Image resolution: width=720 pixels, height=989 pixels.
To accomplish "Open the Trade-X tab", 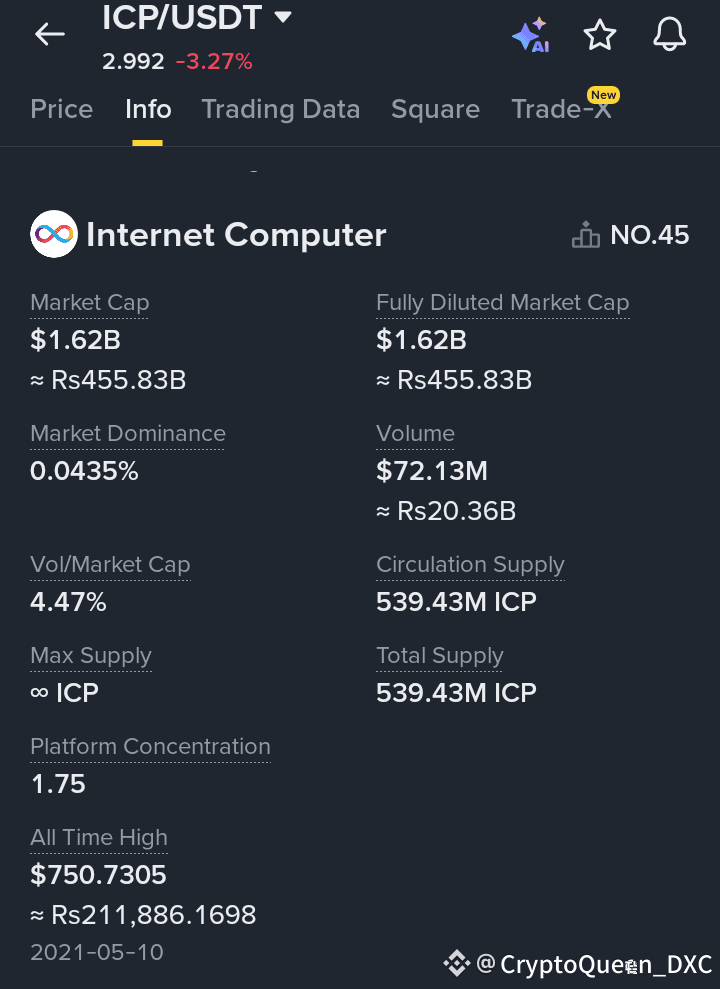I will [561, 109].
